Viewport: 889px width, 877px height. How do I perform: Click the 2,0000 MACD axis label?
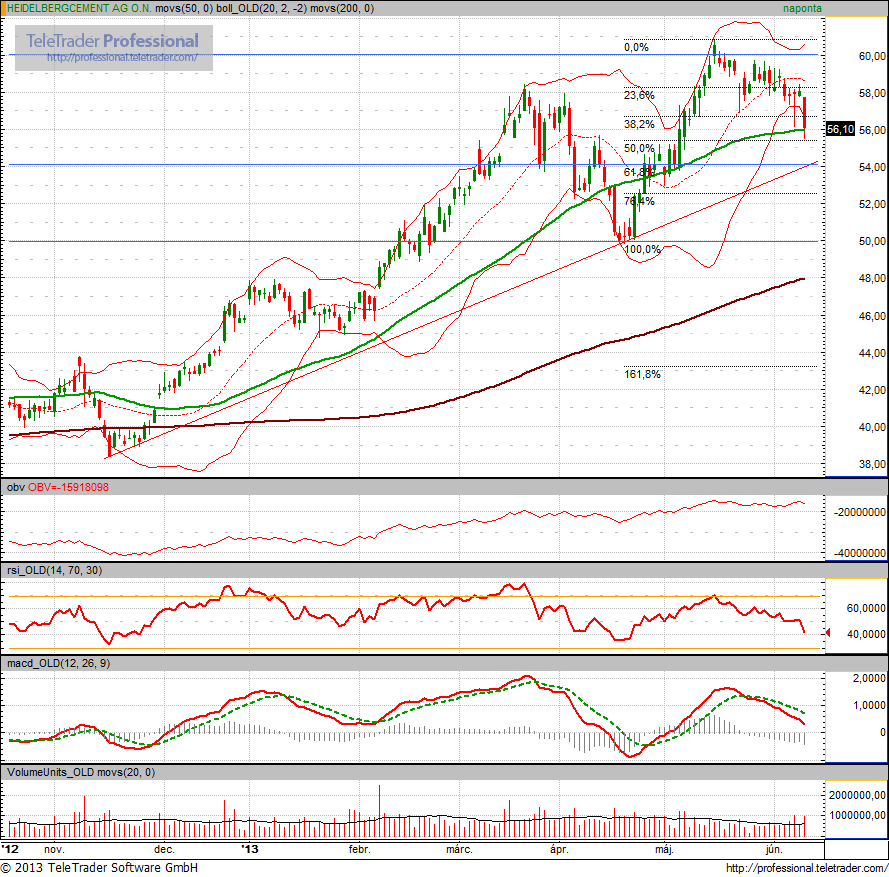[869, 678]
